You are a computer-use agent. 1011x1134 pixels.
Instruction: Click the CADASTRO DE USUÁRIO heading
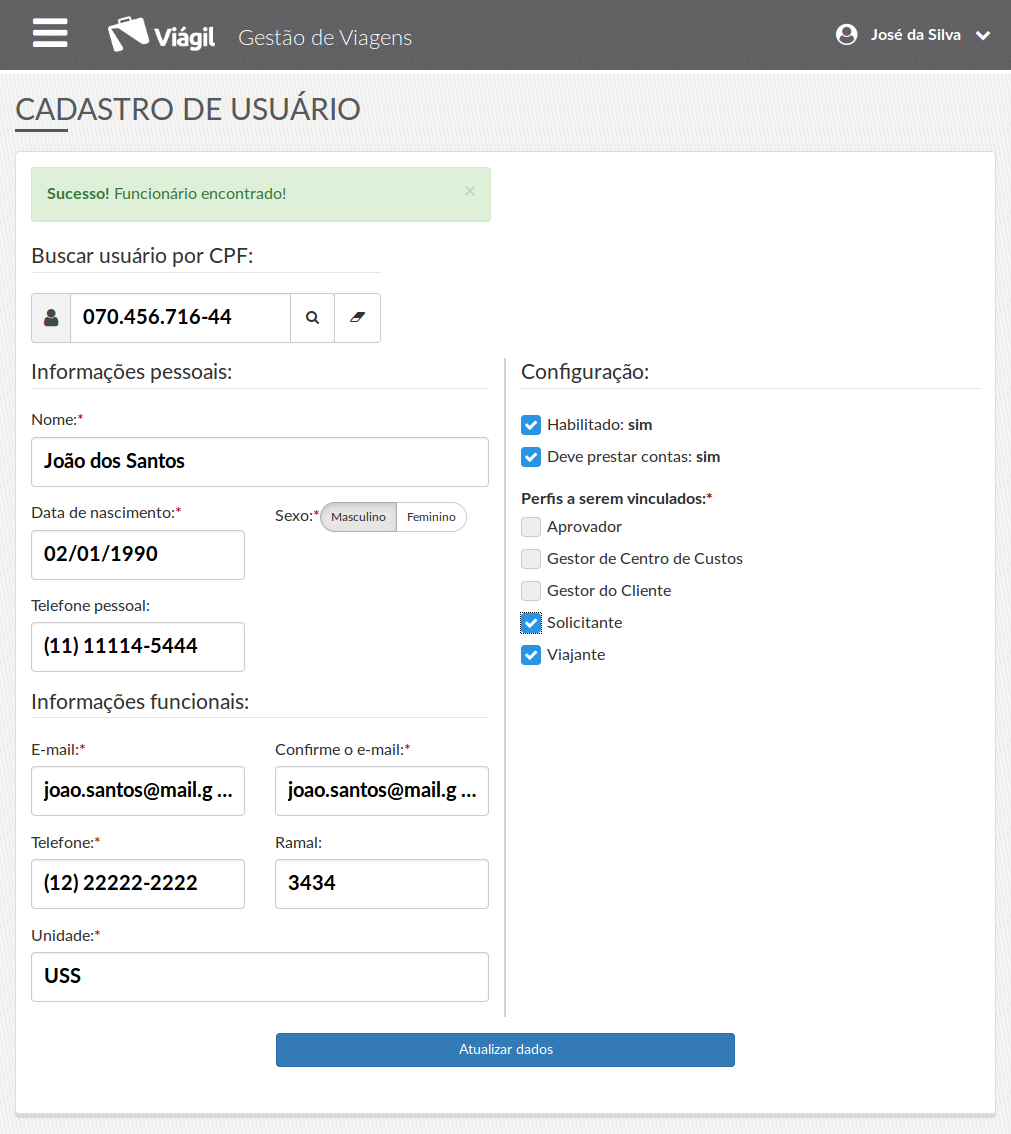coord(188,109)
